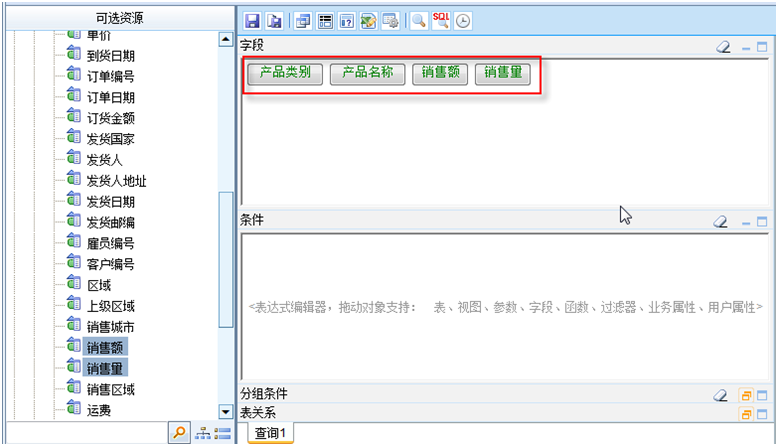Screen dimensions: 778x446
Task: Click the 分组条件 panel title
Action: click(264, 394)
